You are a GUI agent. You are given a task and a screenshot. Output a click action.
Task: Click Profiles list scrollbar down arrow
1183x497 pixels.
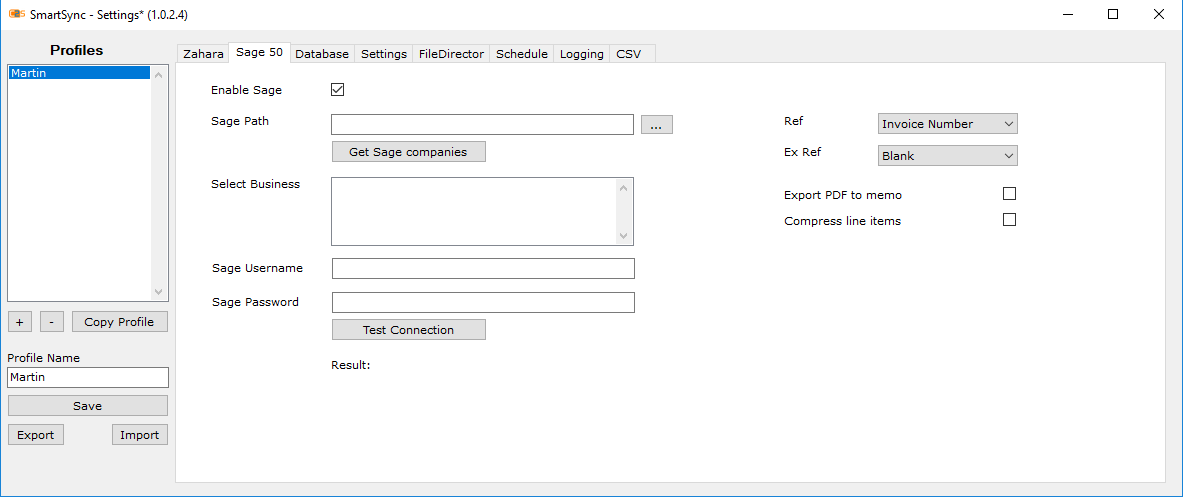click(x=158, y=291)
